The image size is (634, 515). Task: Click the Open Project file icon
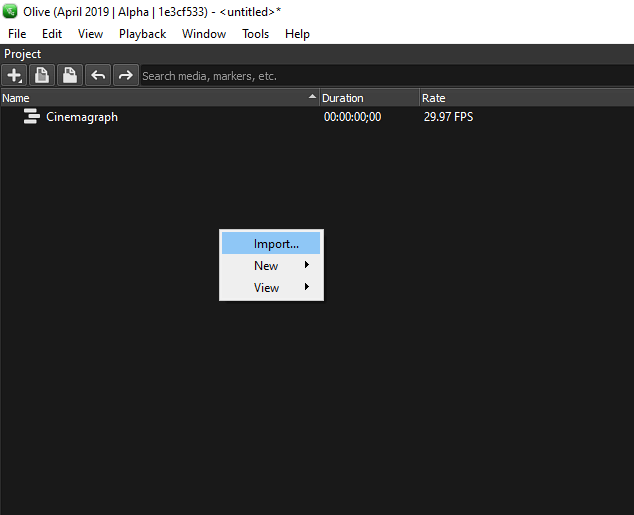coord(42,75)
